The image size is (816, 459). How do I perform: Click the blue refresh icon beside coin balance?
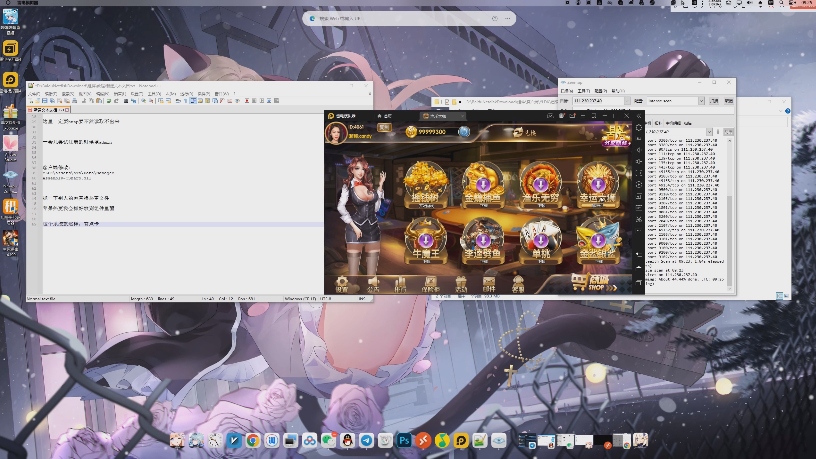(x=464, y=132)
